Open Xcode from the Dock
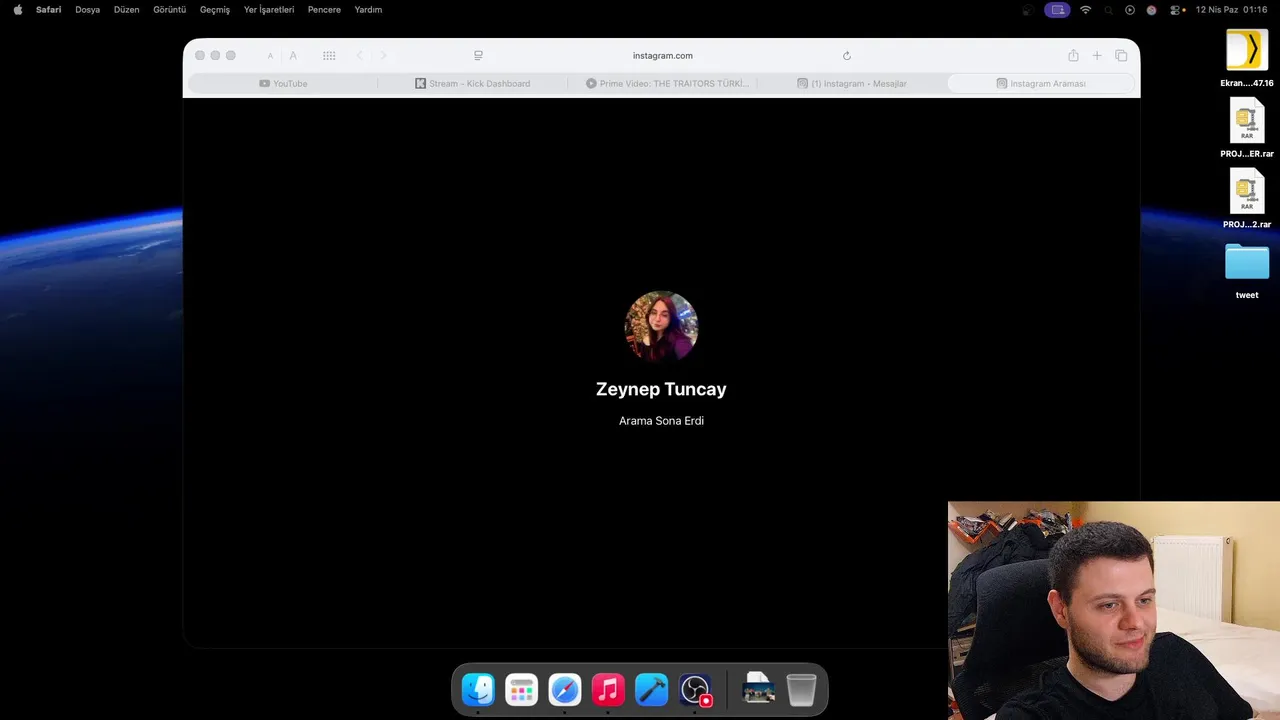This screenshot has width=1280, height=720. point(651,689)
